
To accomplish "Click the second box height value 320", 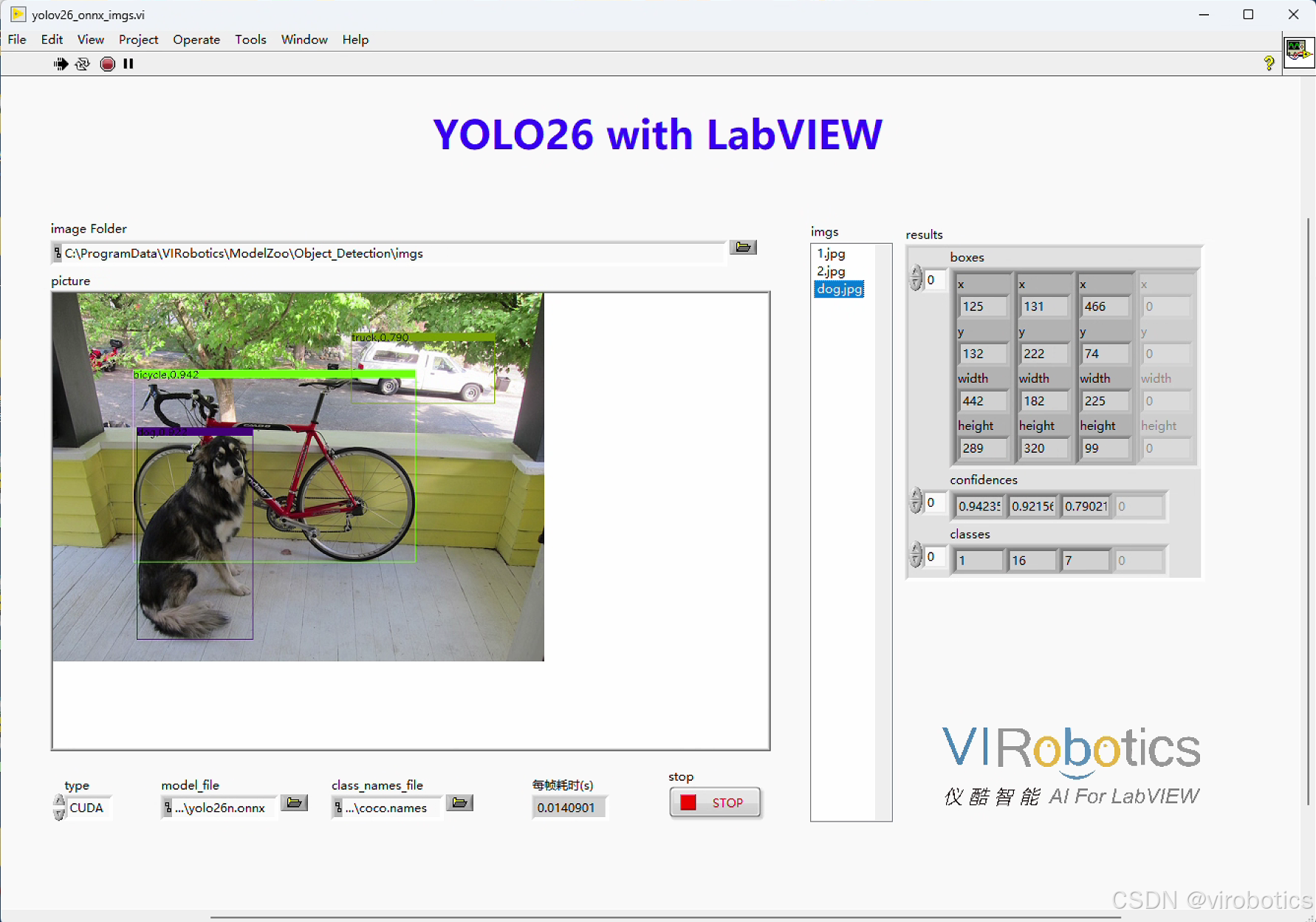I will (1044, 448).
